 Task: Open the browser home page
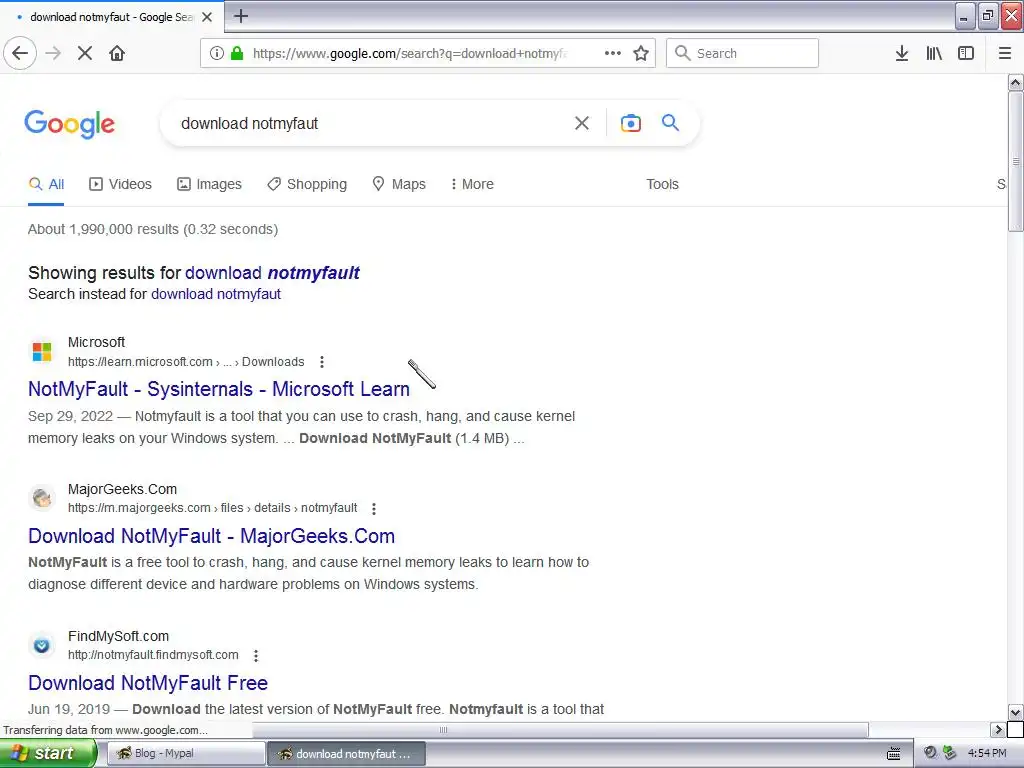pos(117,54)
